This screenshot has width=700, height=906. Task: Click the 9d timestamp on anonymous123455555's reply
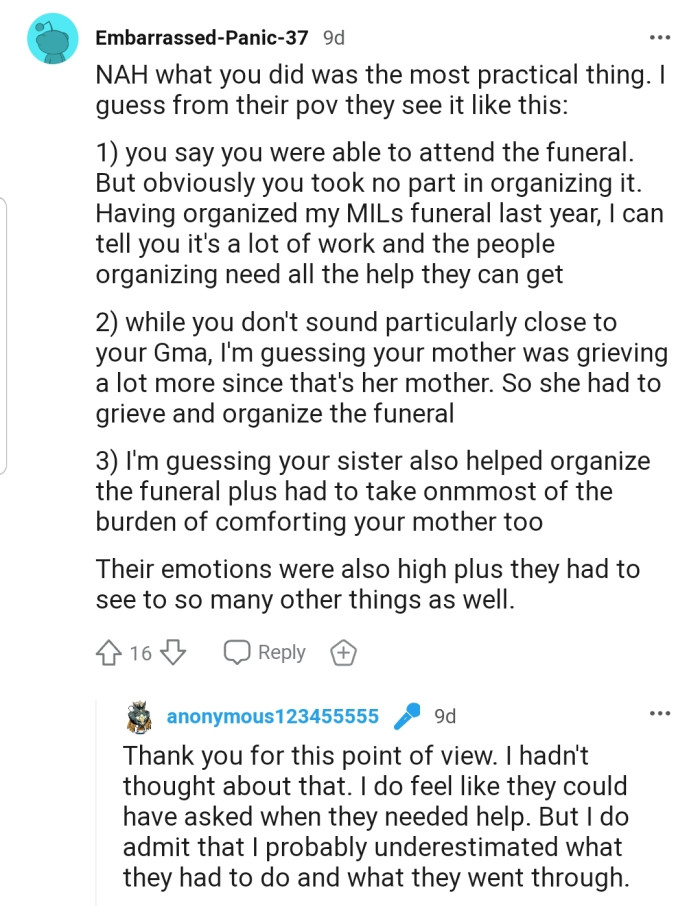pyautogui.click(x=445, y=716)
